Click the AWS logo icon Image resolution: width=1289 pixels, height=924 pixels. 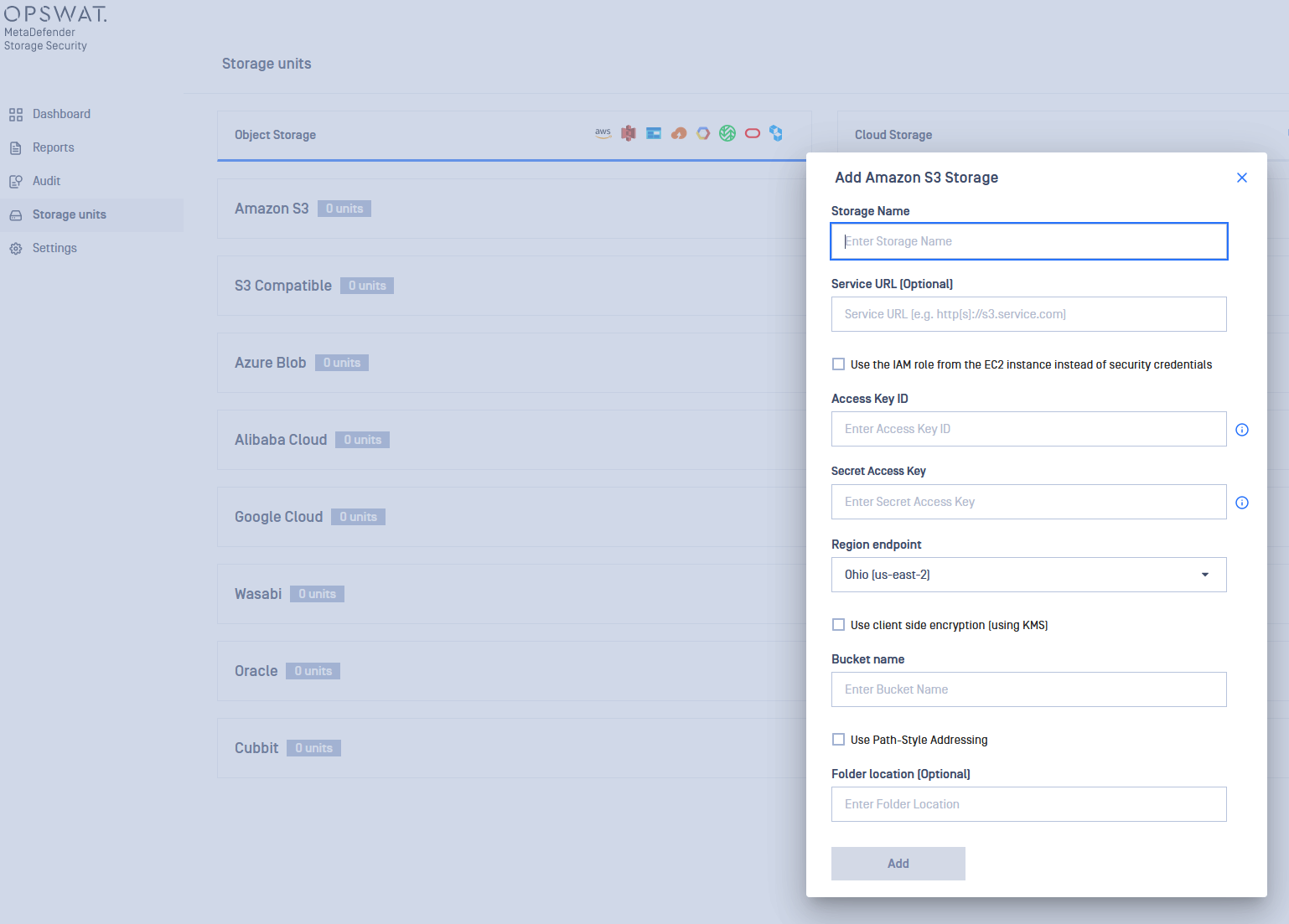pyautogui.click(x=603, y=133)
